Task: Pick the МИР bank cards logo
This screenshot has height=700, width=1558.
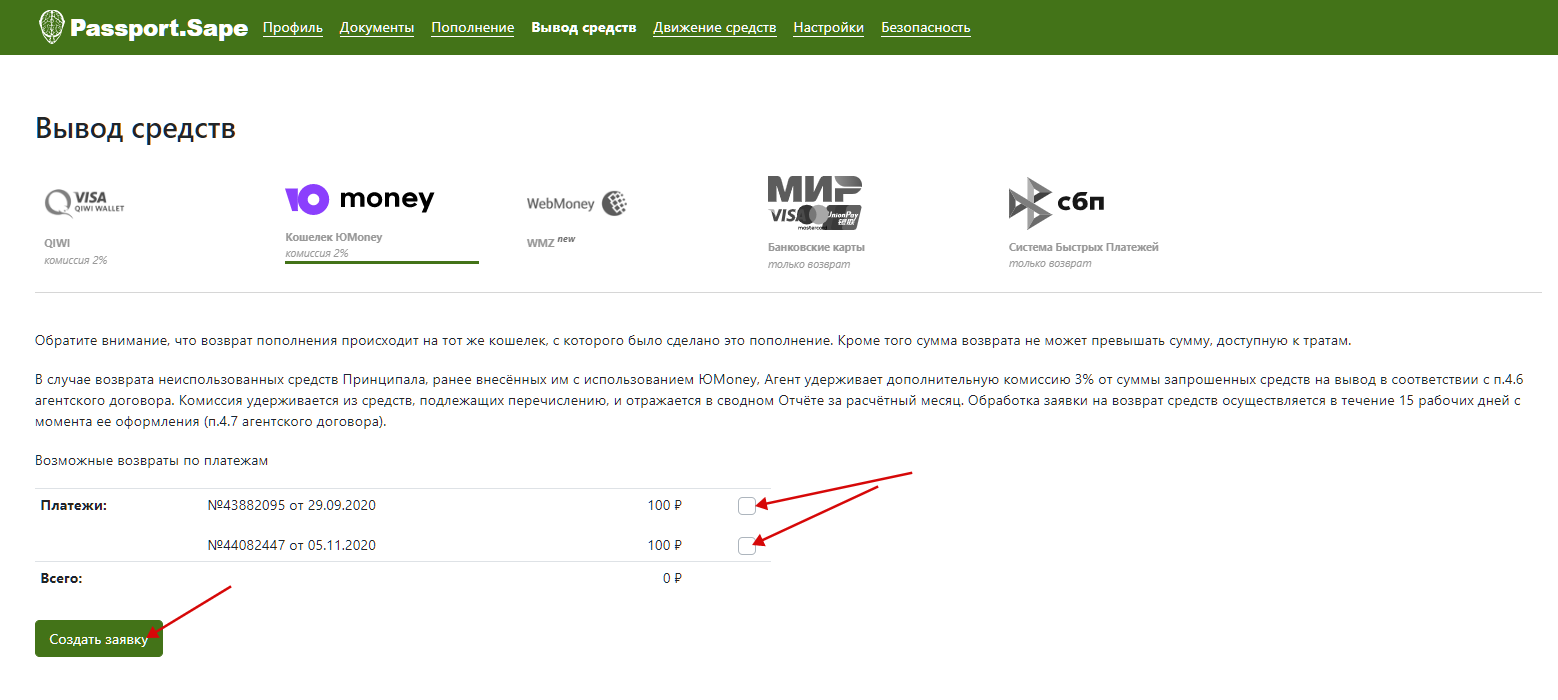Action: tap(814, 203)
